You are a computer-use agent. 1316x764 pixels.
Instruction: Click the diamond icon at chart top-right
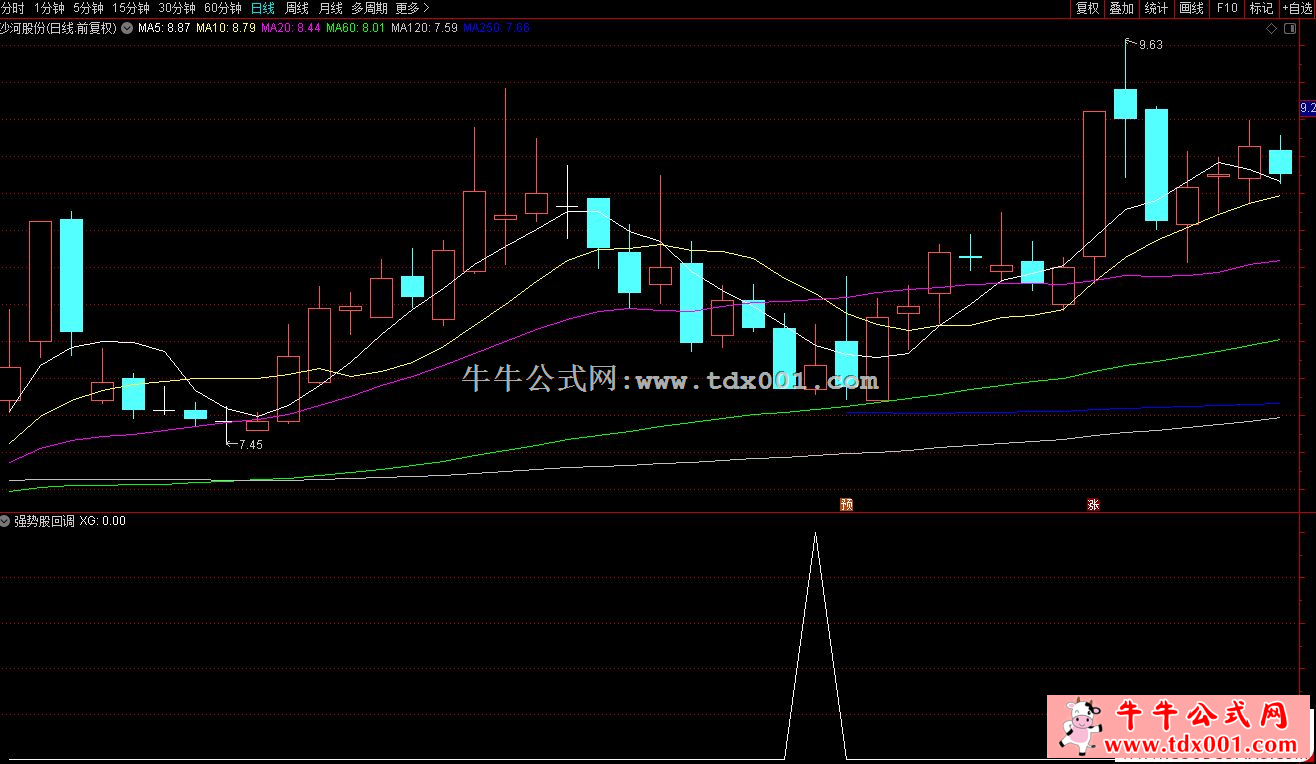1271,28
